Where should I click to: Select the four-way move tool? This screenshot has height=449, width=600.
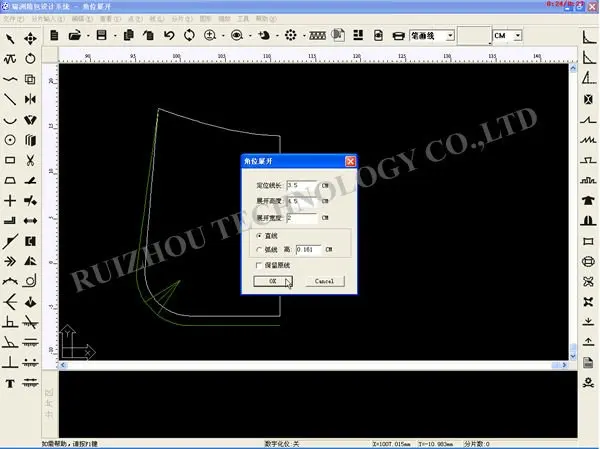point(30,38)
